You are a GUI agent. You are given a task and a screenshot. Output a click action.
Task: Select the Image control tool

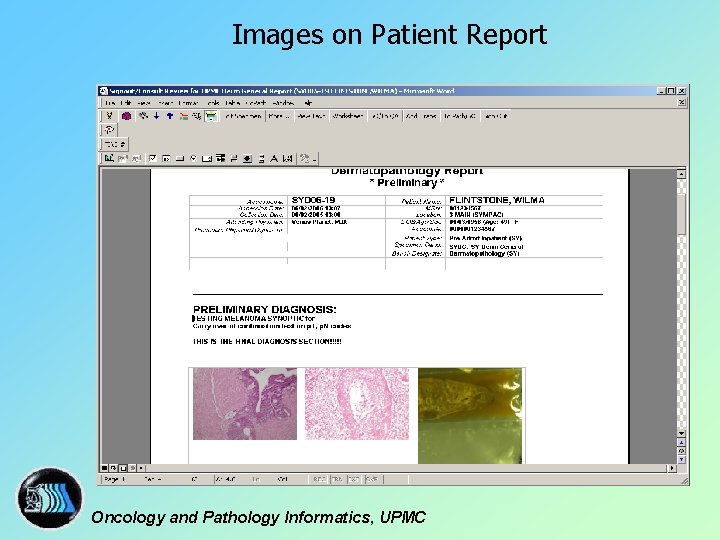pyautogui.click(x=287, y=158)
